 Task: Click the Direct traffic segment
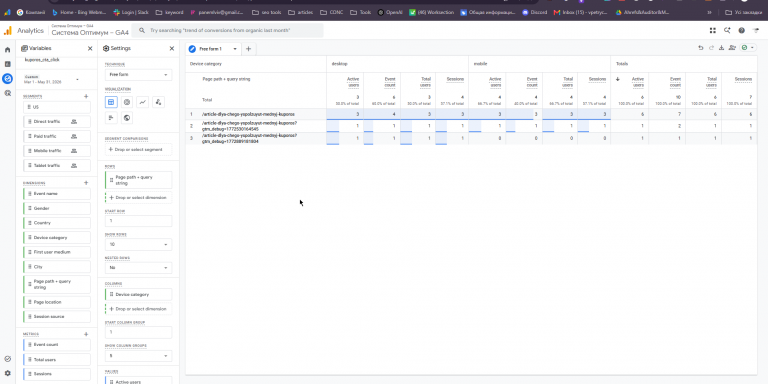pyautogui.click(x=57, y=121)
